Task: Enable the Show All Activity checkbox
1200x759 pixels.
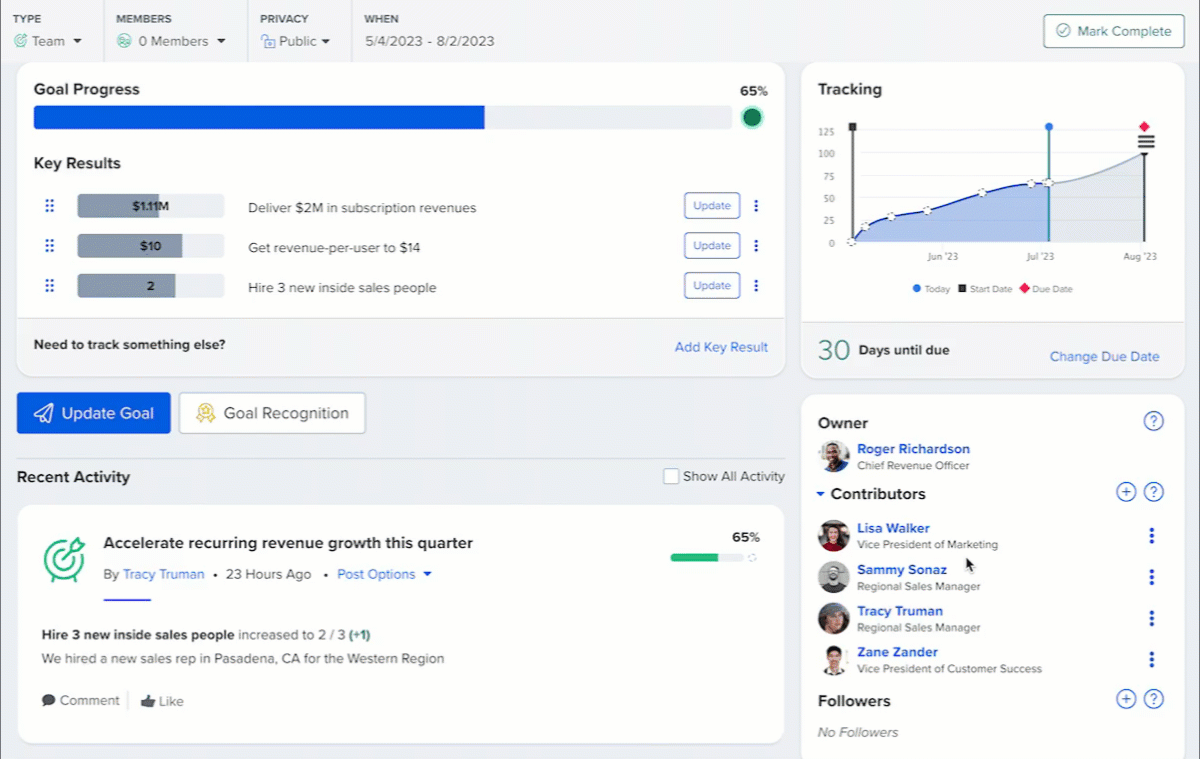Action: pyautogui.click(x=671, y=477)
